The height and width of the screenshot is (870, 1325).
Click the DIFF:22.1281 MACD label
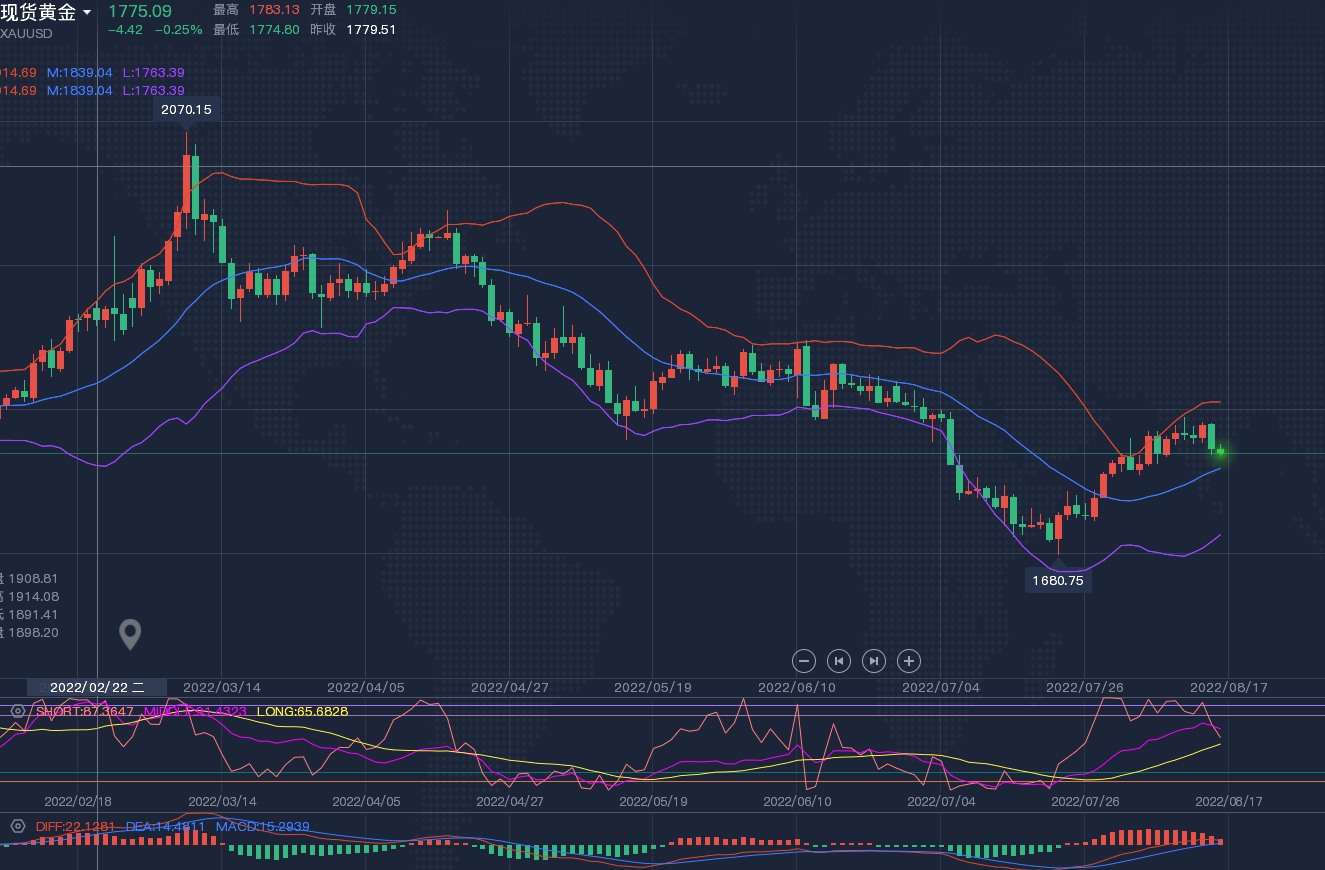coord(76,826)
